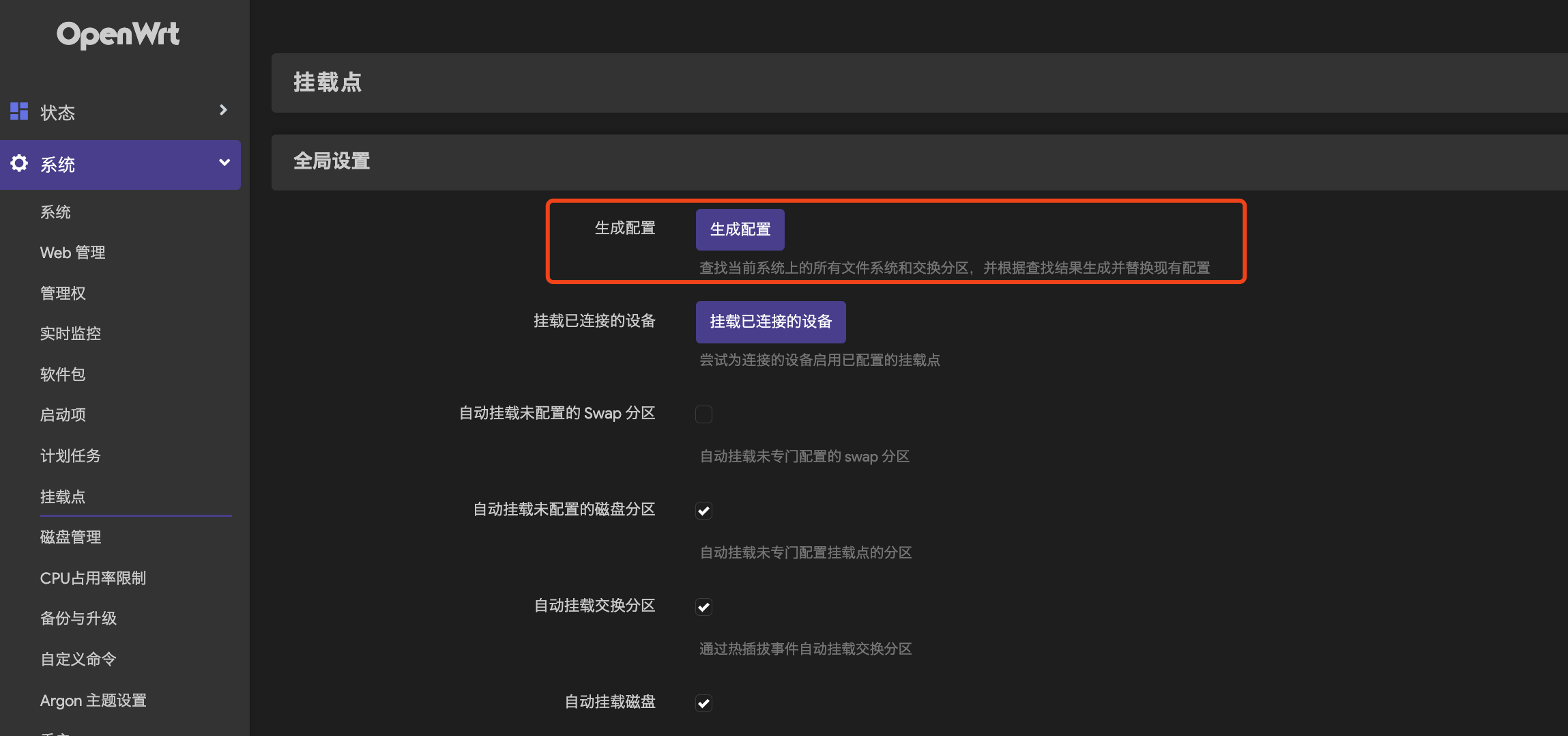
Task: Click the OpenWrt logo
Action: point(118,34)
